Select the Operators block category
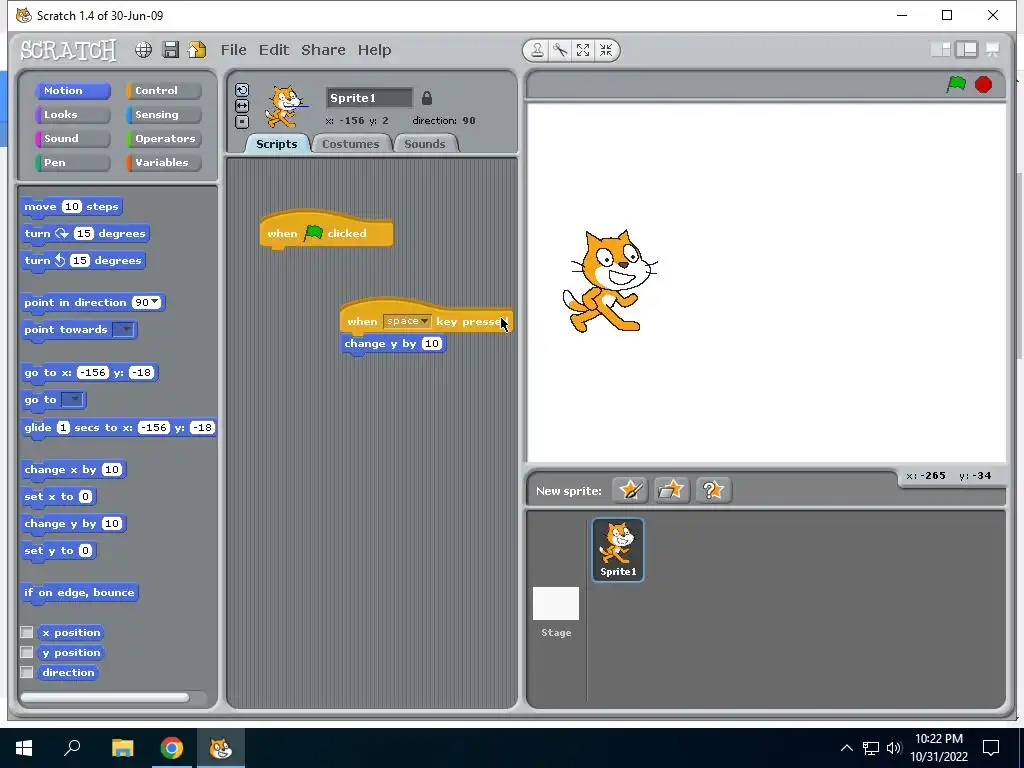Screen dimensions: 1024x768 pos(164,138)
